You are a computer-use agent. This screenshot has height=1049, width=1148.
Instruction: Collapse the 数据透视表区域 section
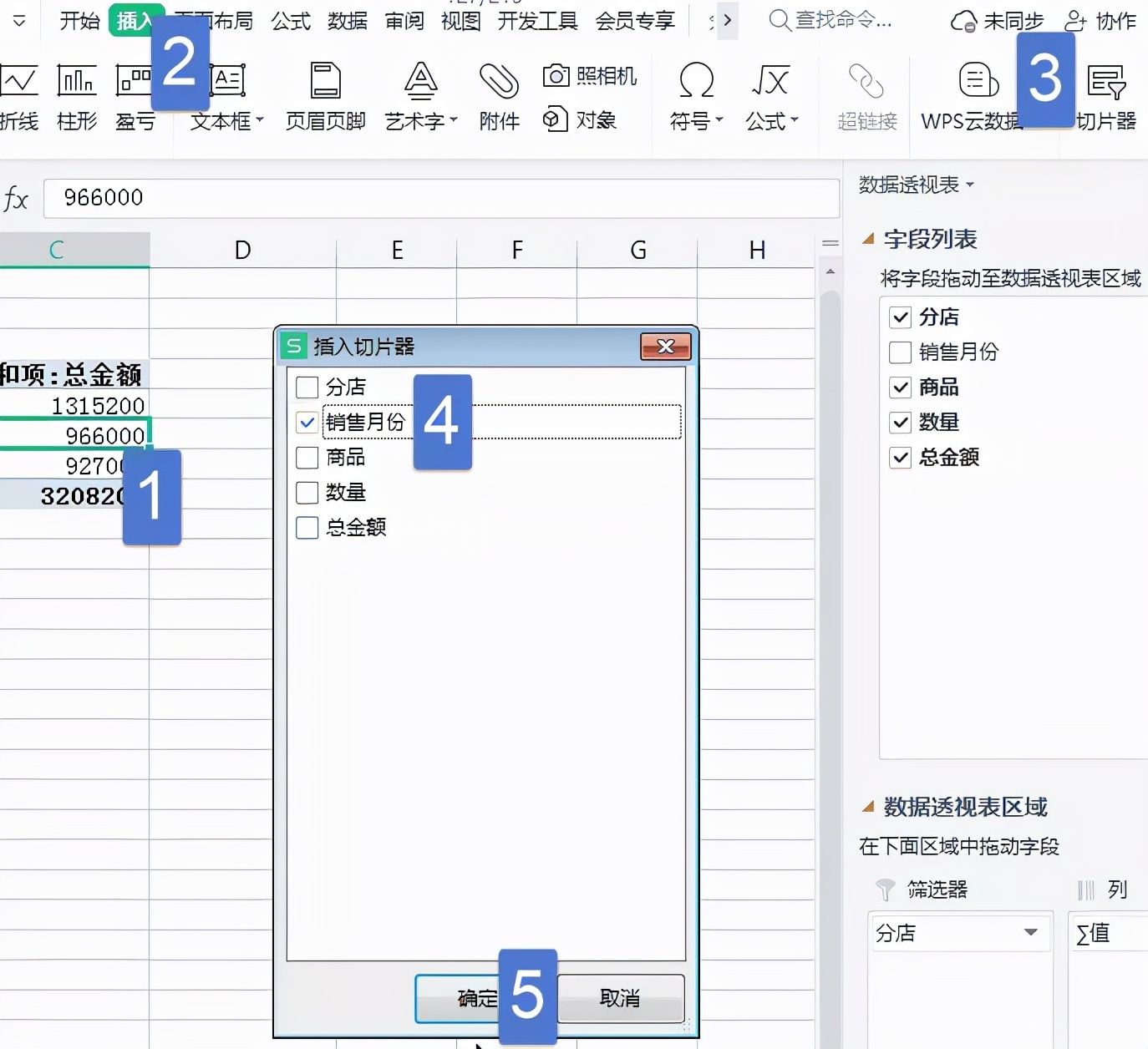pyautogui.click(x=868, y=807)
